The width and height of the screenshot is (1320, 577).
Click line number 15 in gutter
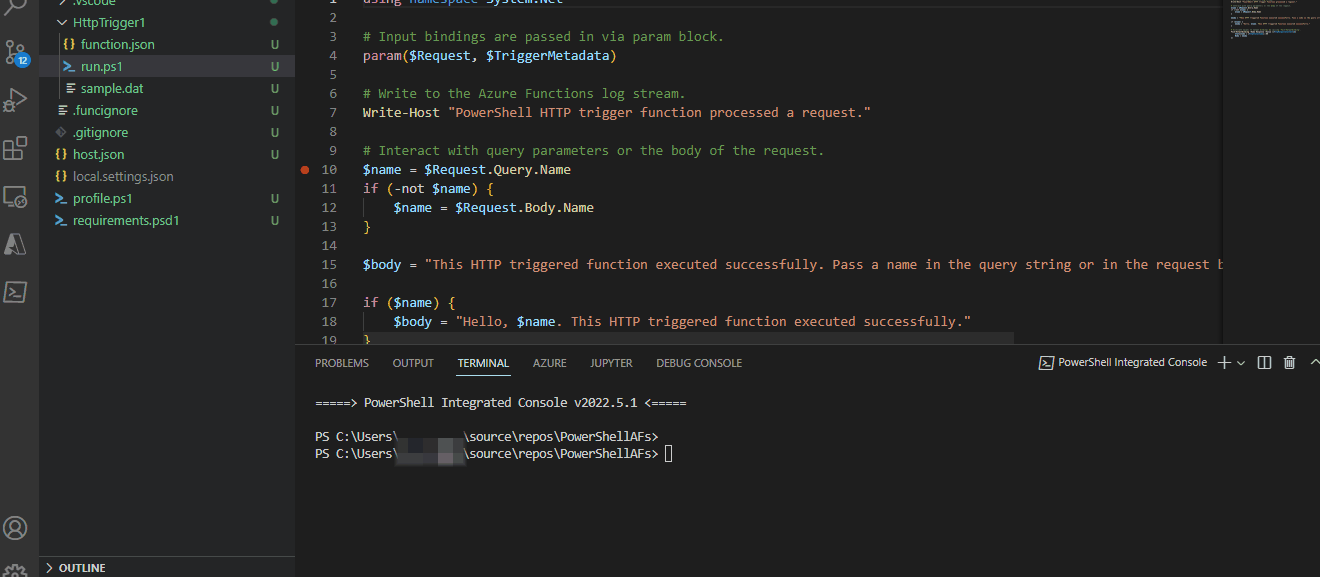pos(329,265)
